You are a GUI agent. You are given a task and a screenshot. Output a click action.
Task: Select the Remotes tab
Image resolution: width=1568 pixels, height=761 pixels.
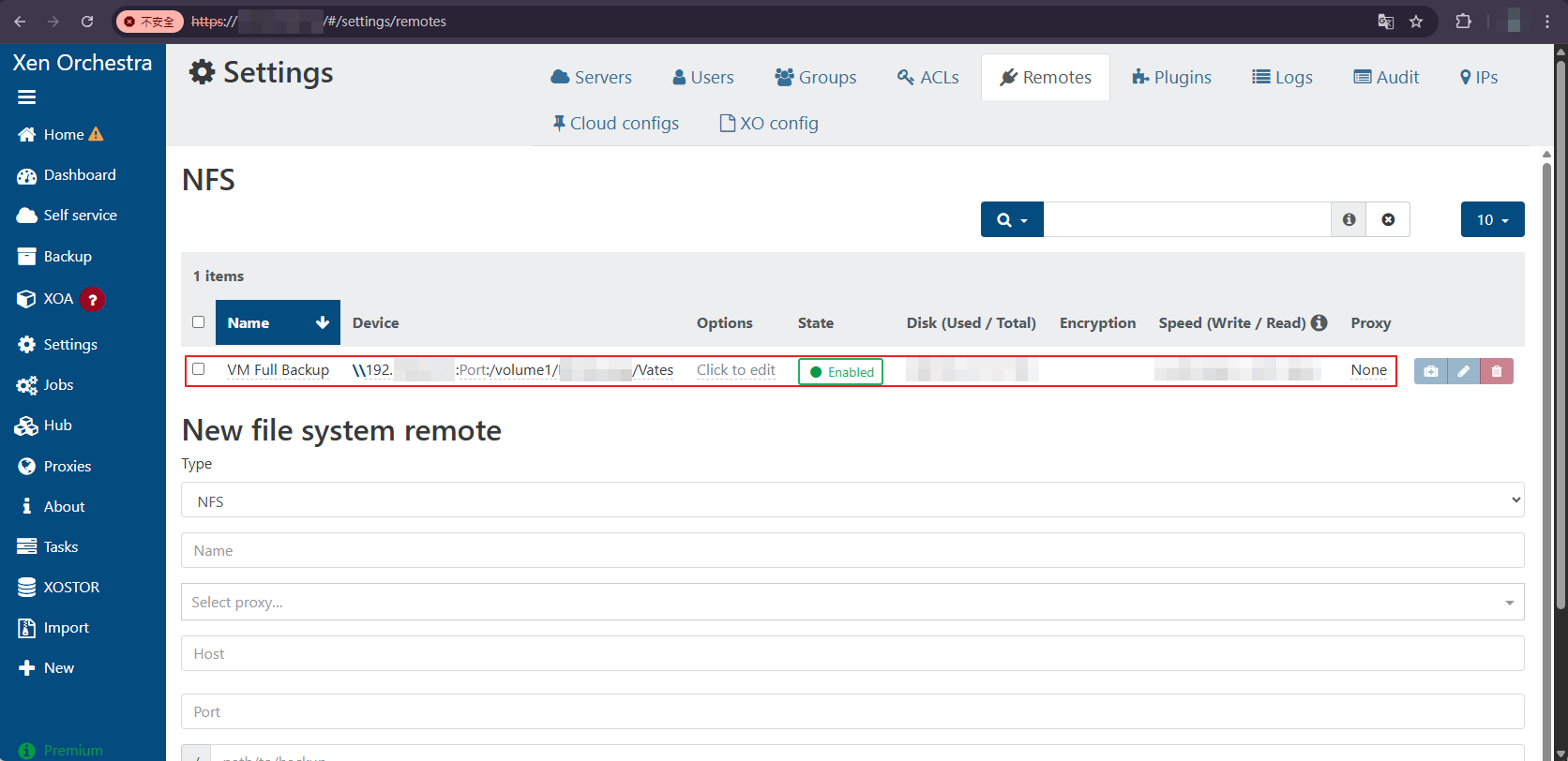(x=1046, y=78)
